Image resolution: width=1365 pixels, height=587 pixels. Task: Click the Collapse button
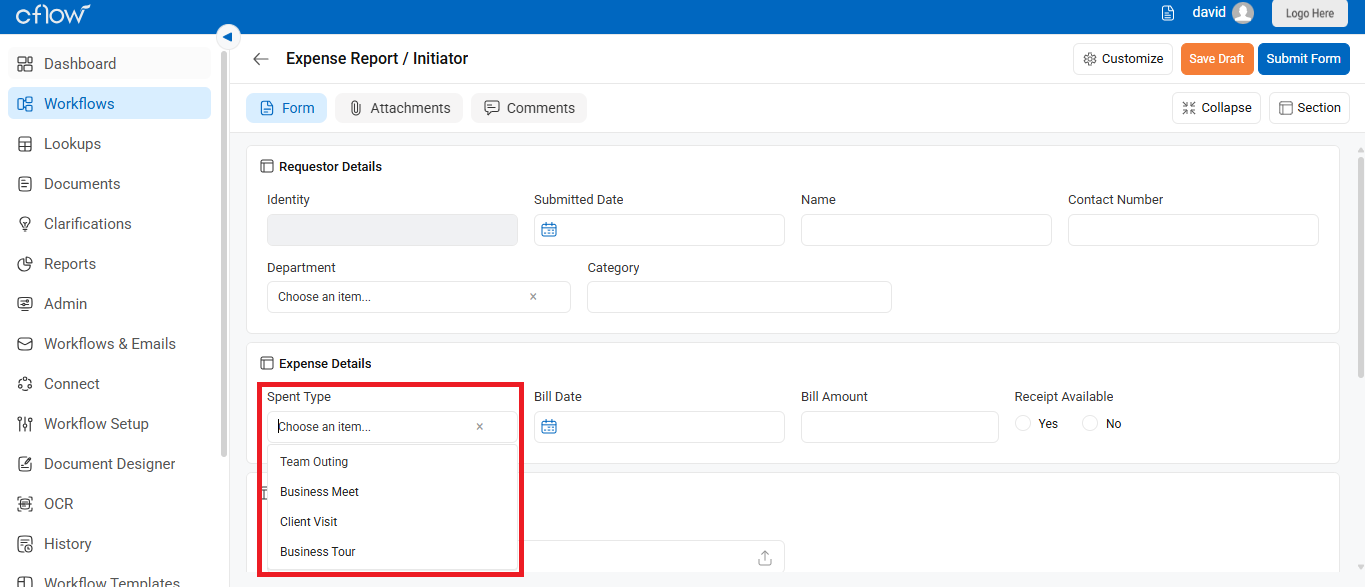click(x=1216, y=108)
